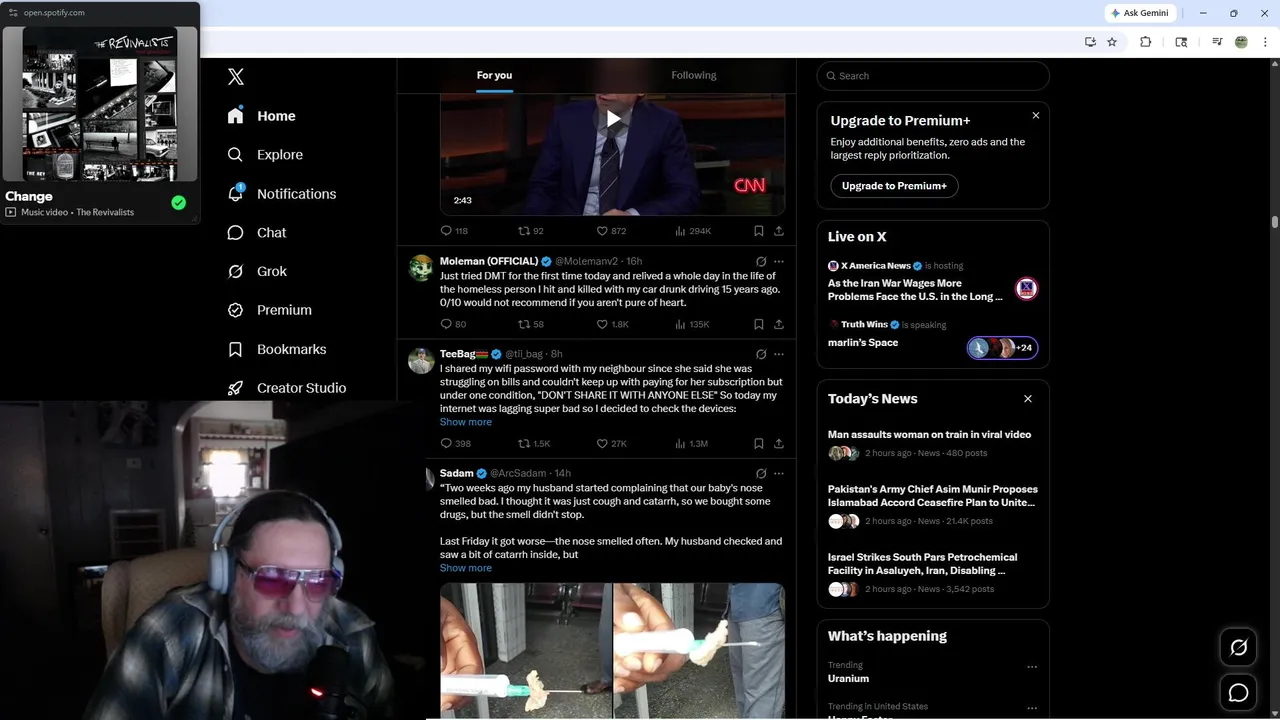Switch to the For you tab

click(494, 75)
